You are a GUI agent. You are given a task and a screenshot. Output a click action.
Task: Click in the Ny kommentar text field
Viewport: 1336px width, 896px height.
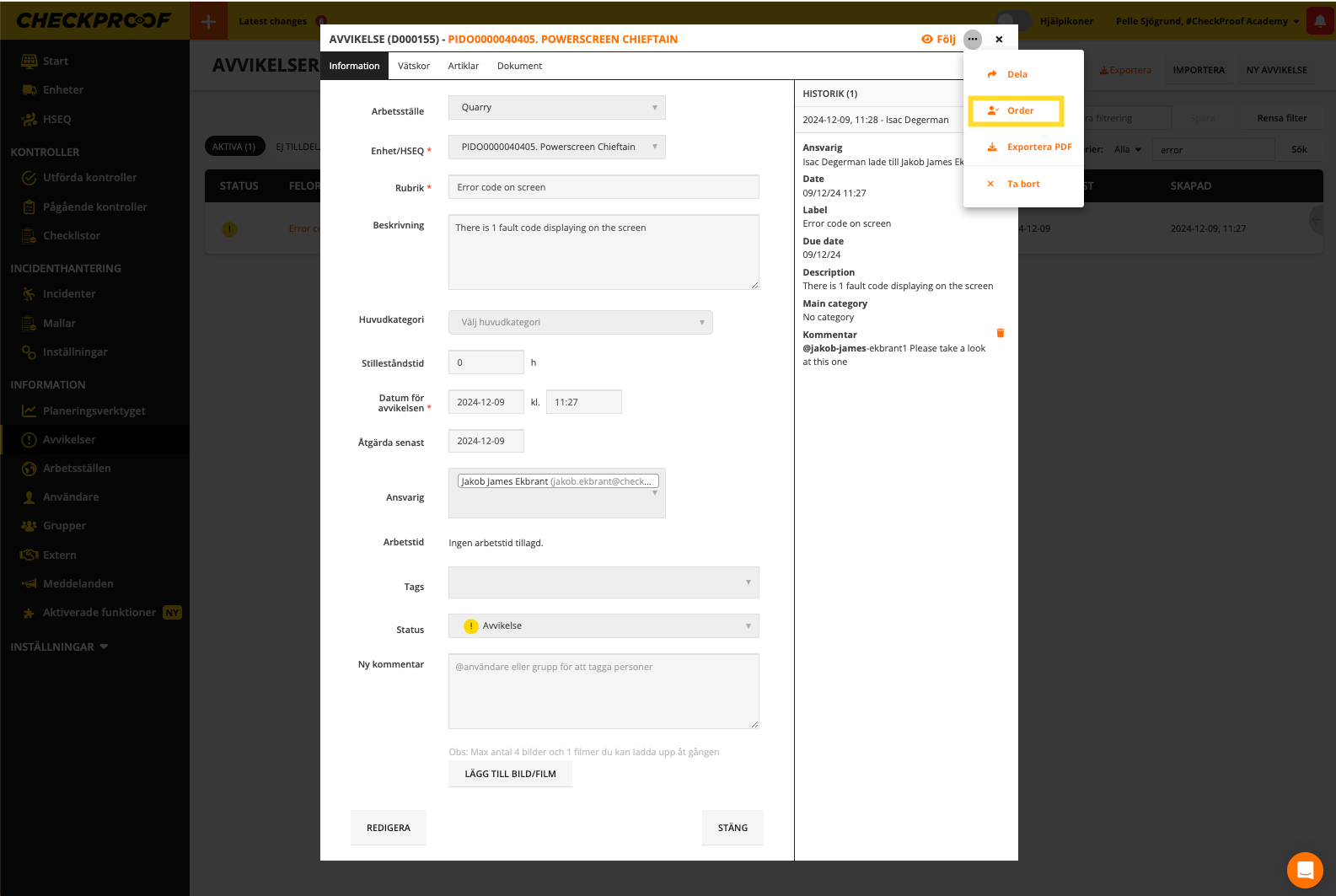click(604, 691)
